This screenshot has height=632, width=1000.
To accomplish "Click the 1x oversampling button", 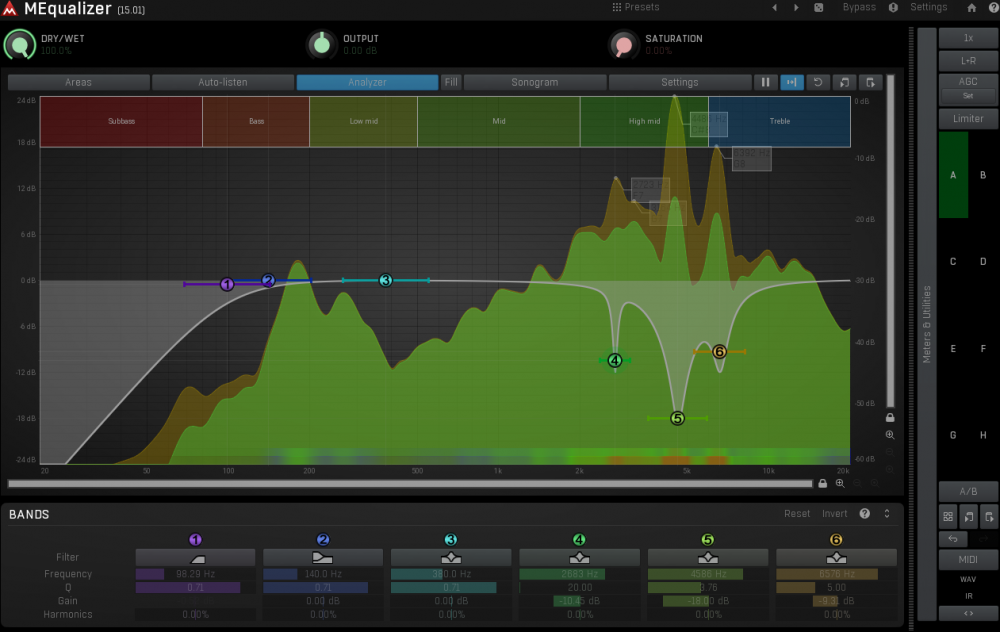I will (x=968, y=38).
